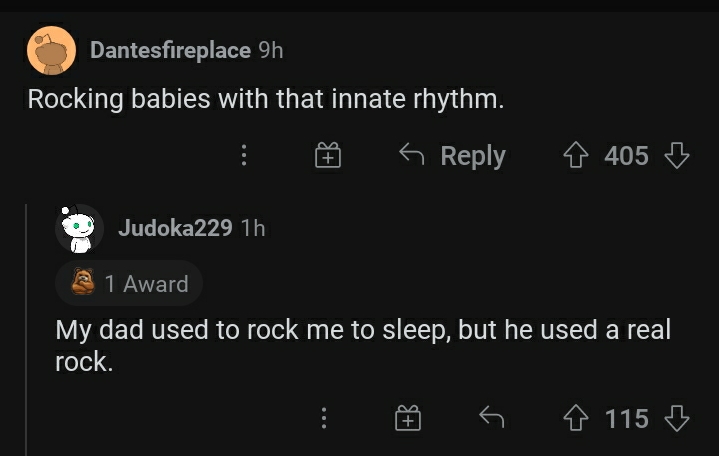Open Dantesfireplace's user profile

(x=170, y=50)
